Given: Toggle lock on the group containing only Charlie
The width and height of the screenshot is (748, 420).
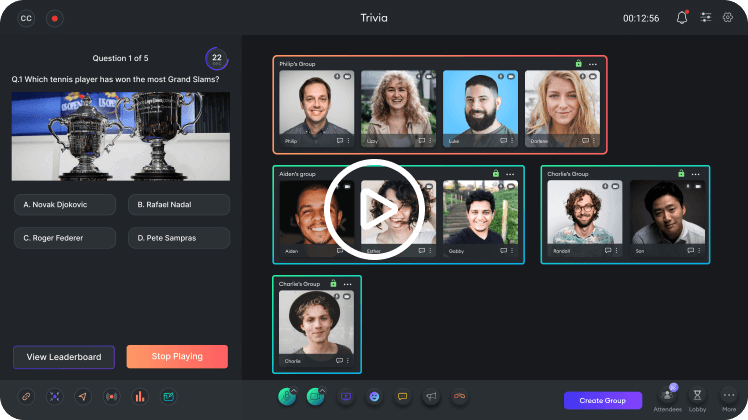Looking at the screenshot, I should click(x=333, y=284).
